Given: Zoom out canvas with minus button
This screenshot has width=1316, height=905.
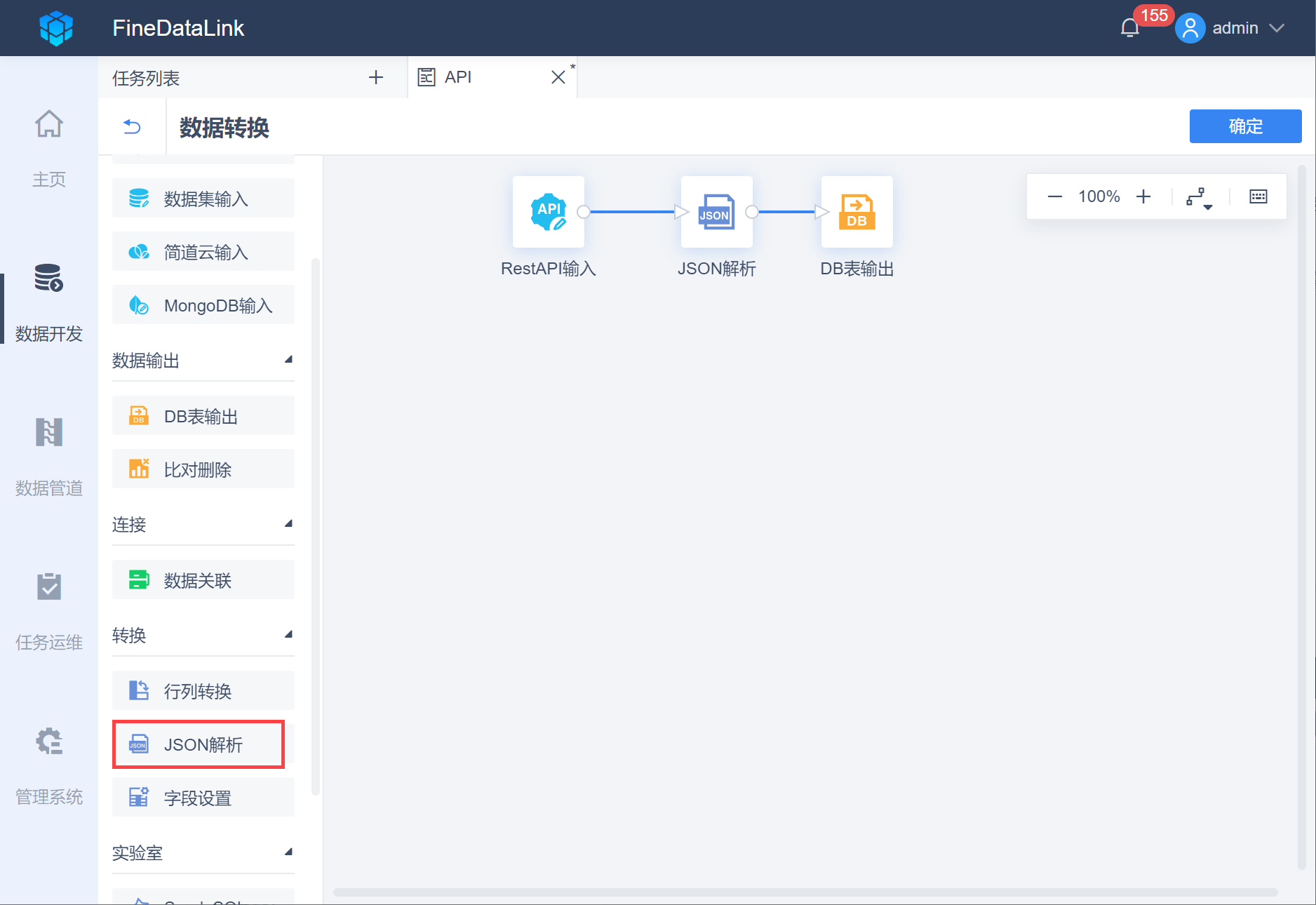Looking at the screenshot, I should click(x=1055, y=196).
